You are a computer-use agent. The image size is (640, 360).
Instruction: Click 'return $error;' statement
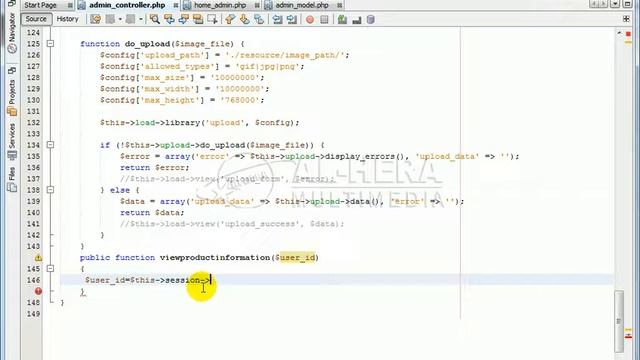(x=155, y=167)
